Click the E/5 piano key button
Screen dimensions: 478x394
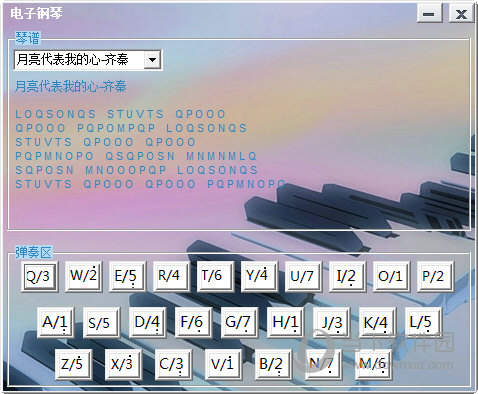[x=127, y=277]
